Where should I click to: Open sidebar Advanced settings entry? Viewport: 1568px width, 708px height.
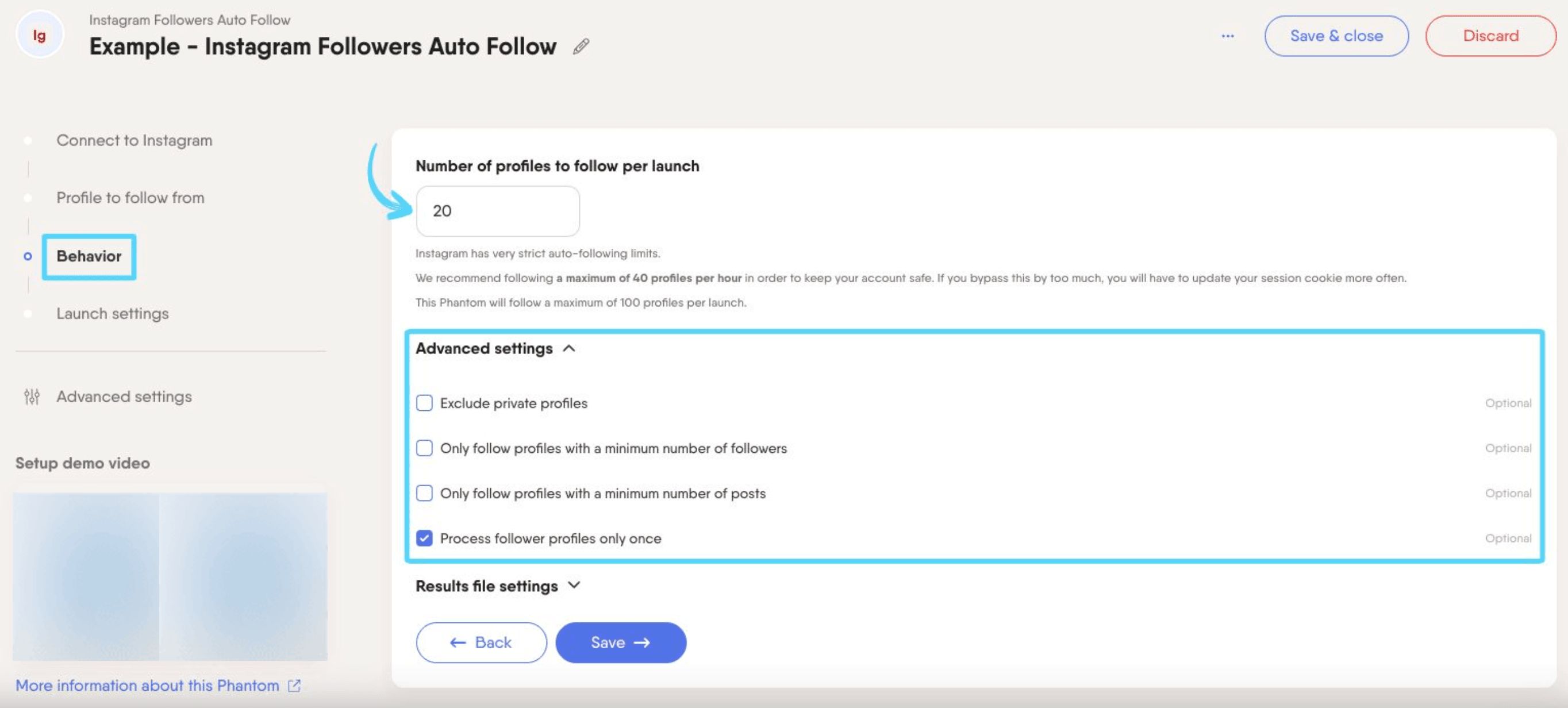[124, 397]
